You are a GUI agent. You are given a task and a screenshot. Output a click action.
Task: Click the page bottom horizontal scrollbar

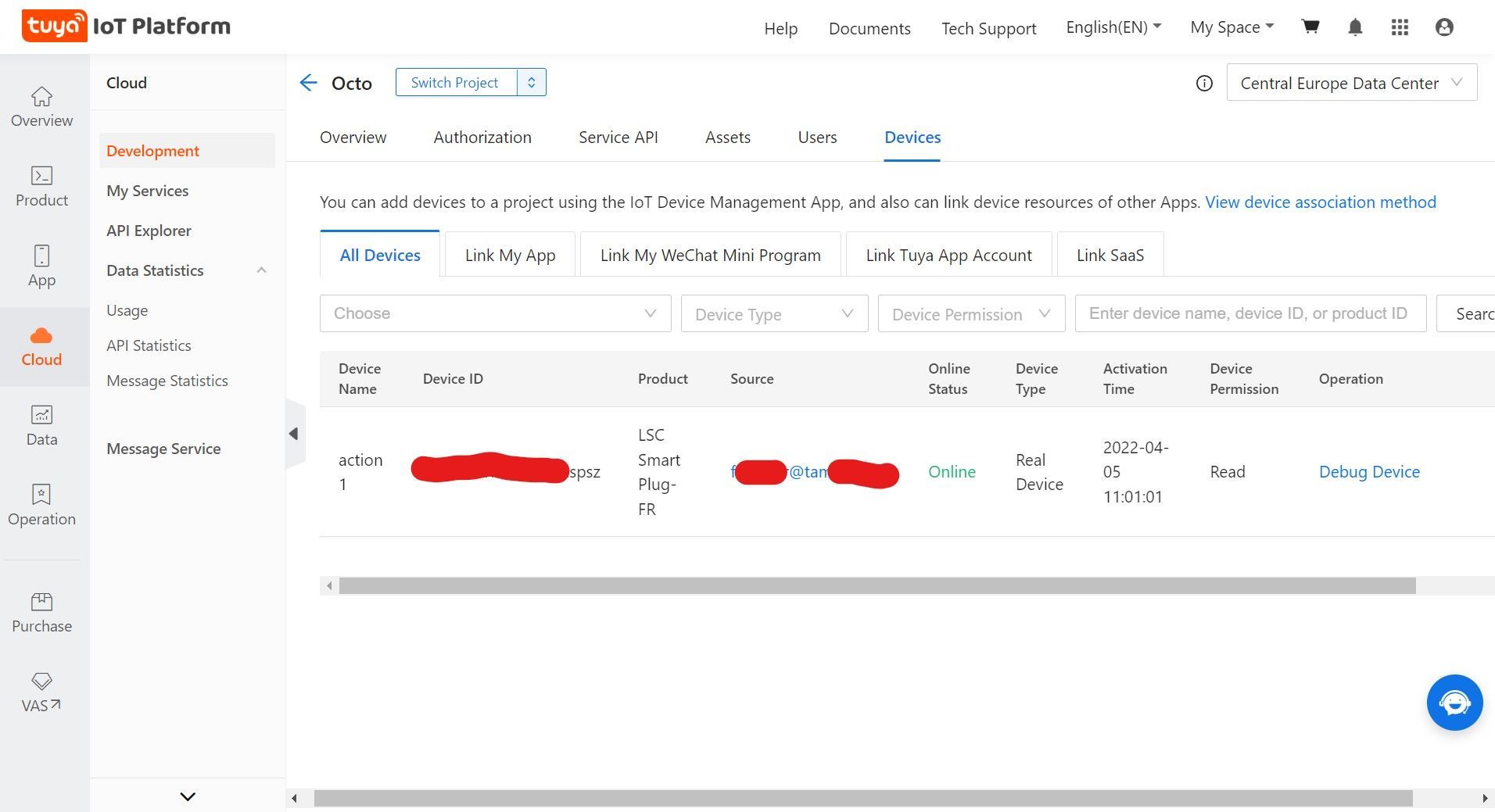point(863,798)
